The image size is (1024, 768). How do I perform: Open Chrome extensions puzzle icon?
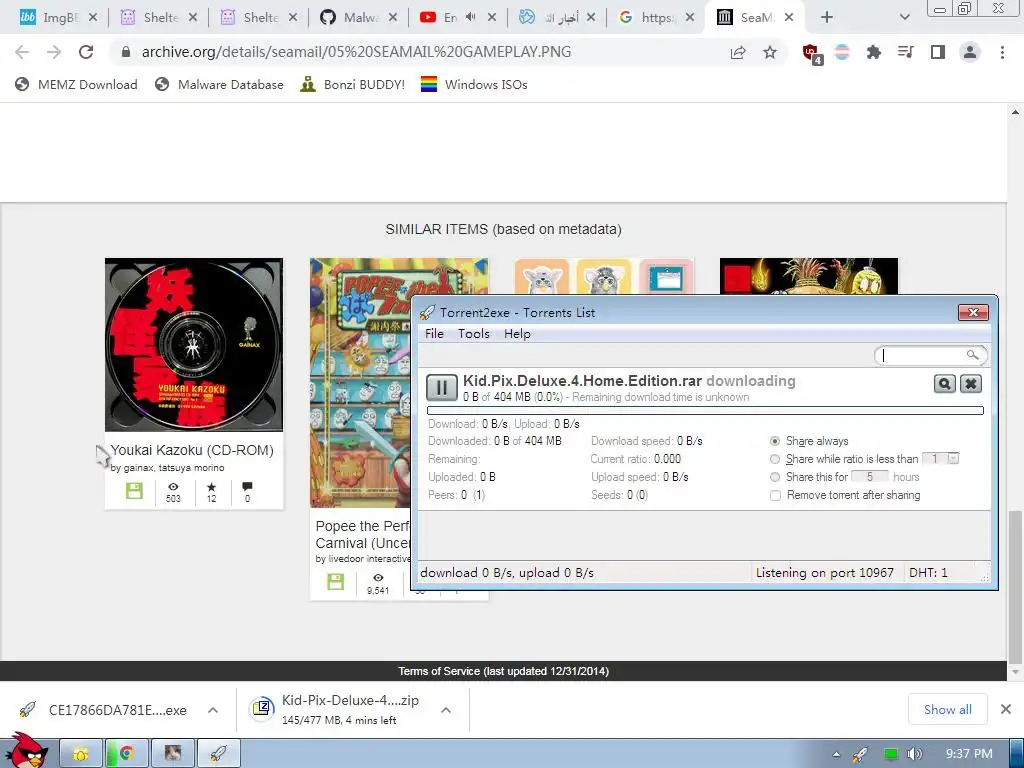(874, 52)
